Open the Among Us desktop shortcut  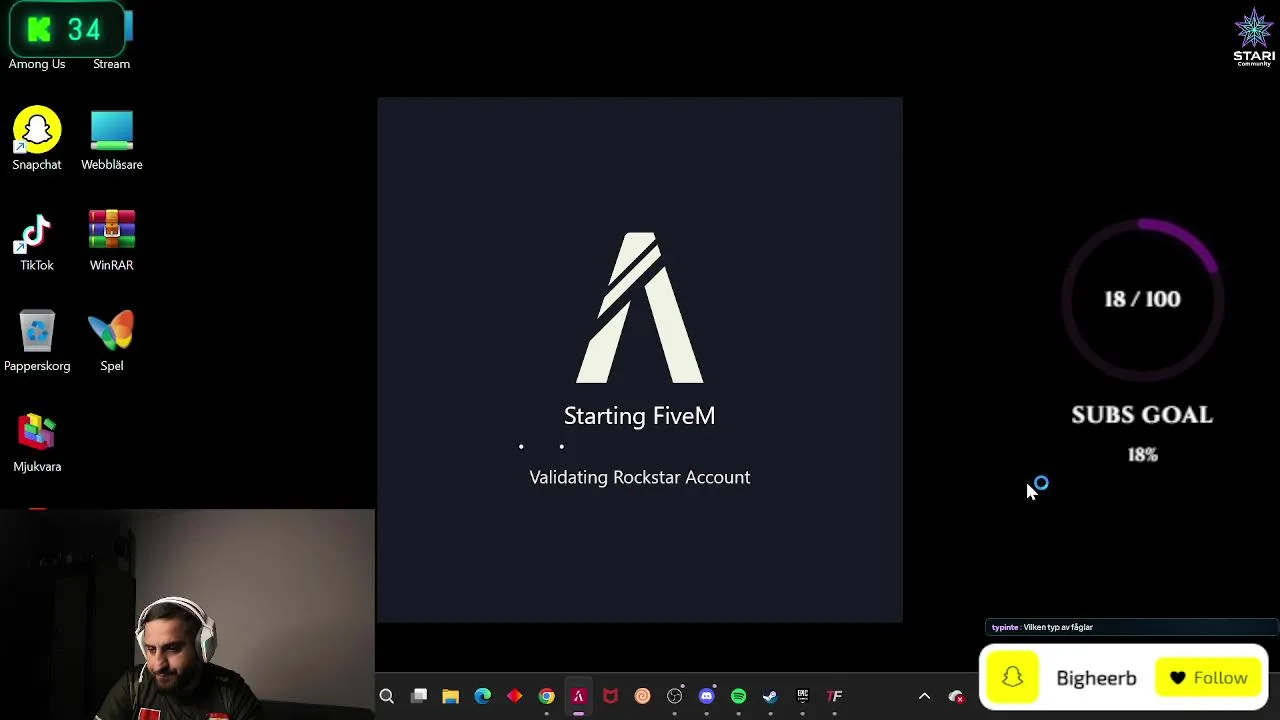coord(37,63)
